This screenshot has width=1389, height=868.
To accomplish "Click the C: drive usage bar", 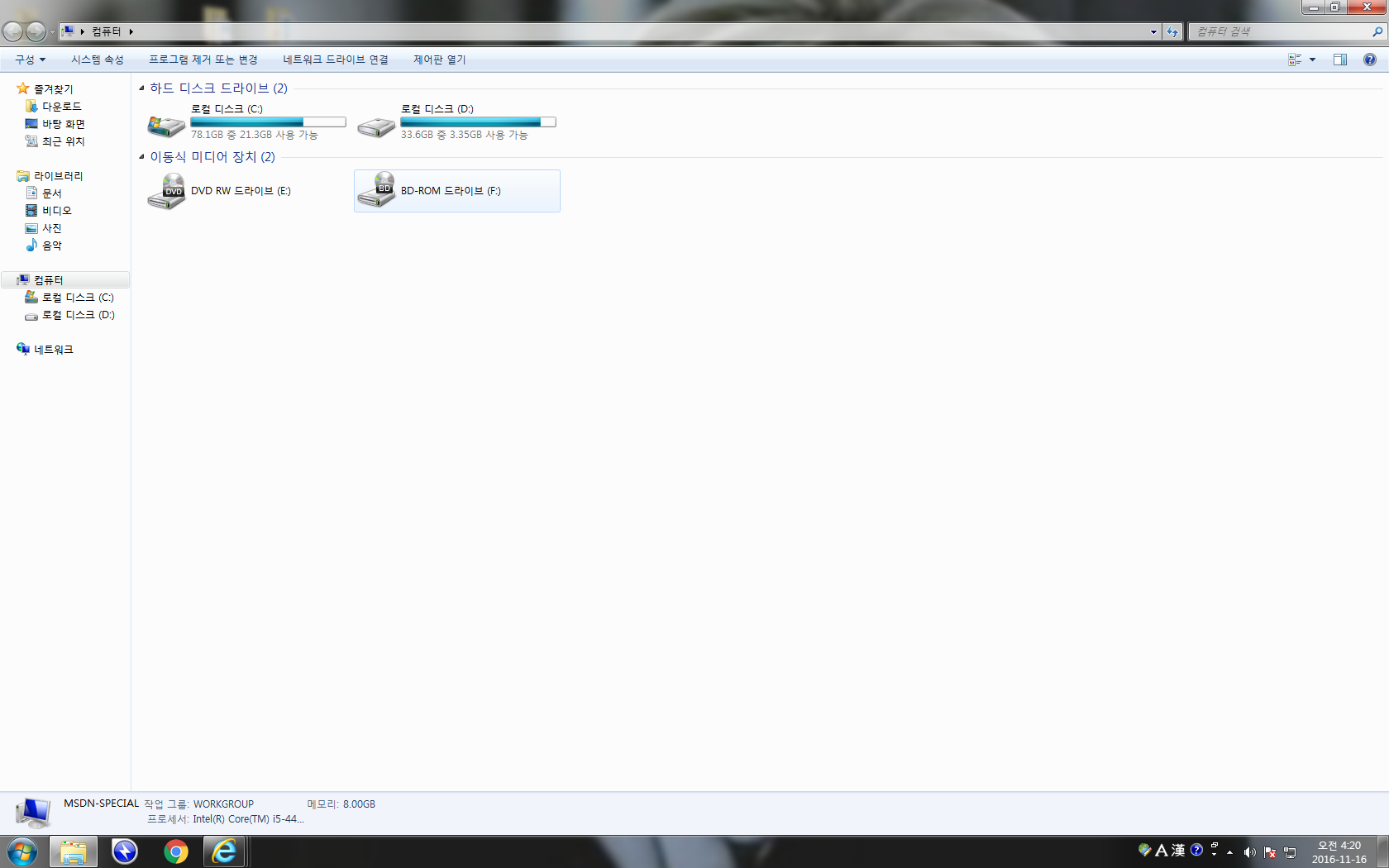I will click(x=268, y=122).
